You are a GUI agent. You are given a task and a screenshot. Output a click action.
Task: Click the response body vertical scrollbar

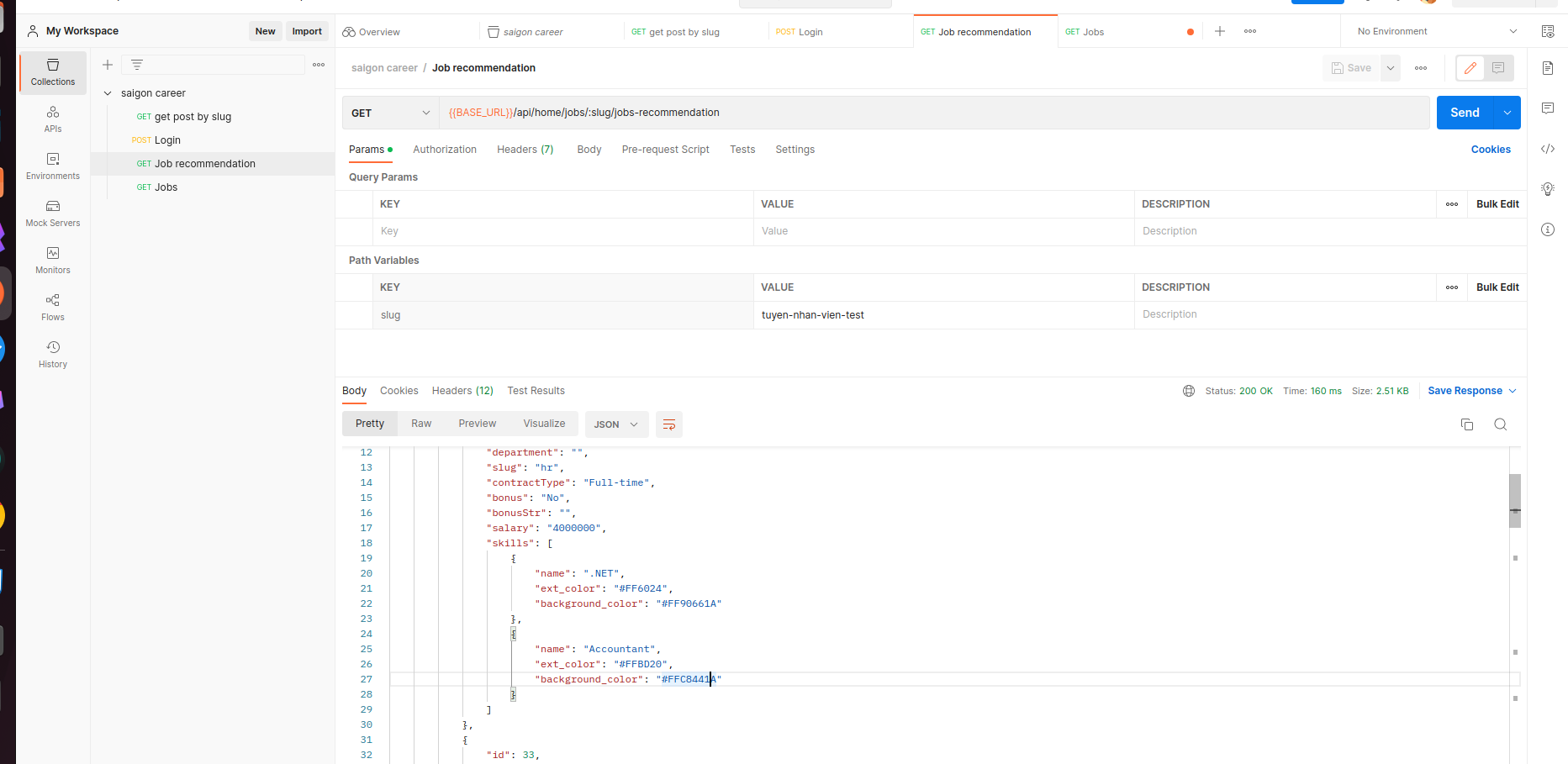pos(1514,501)
